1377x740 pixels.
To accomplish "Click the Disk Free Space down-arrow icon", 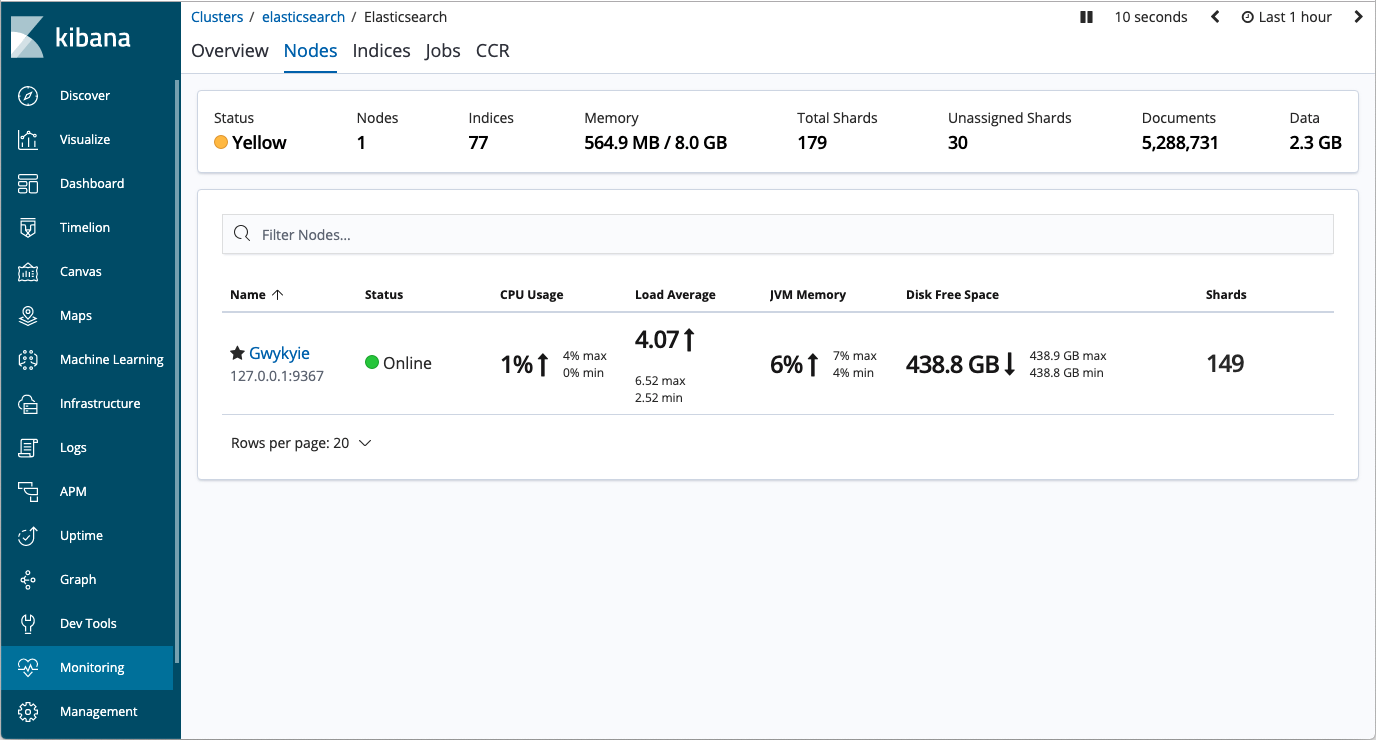I will point(1009,365).
